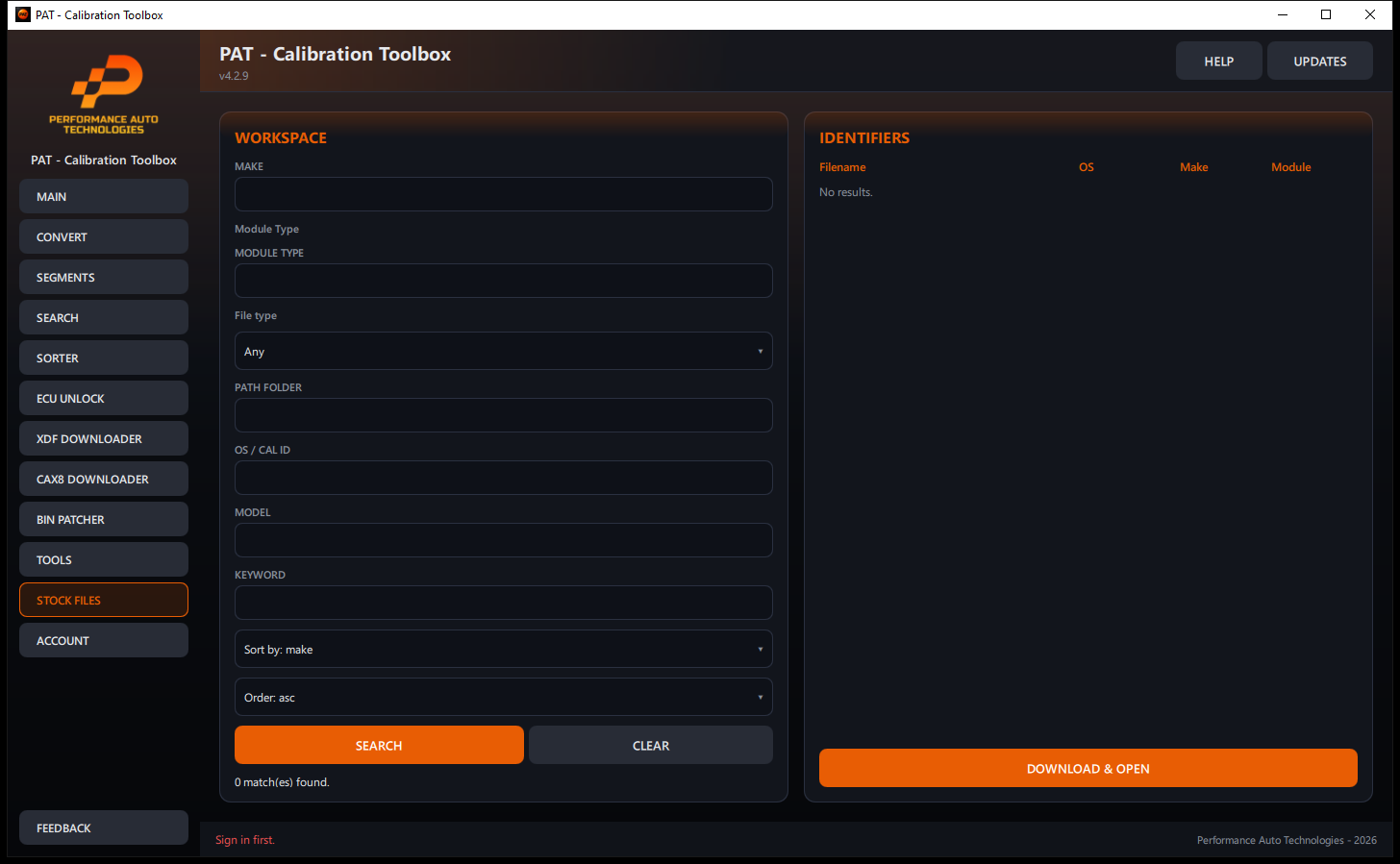Screen dimensions: 1400x864
Task: Open the MAIN section
Action: click(104, 196)
